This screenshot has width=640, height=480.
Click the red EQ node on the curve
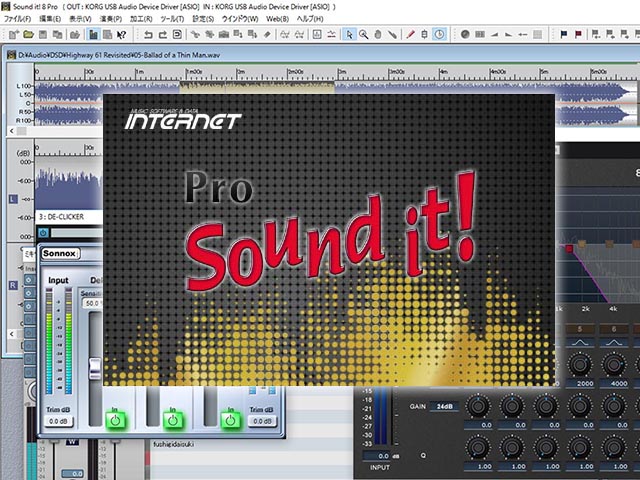point(569,247)
